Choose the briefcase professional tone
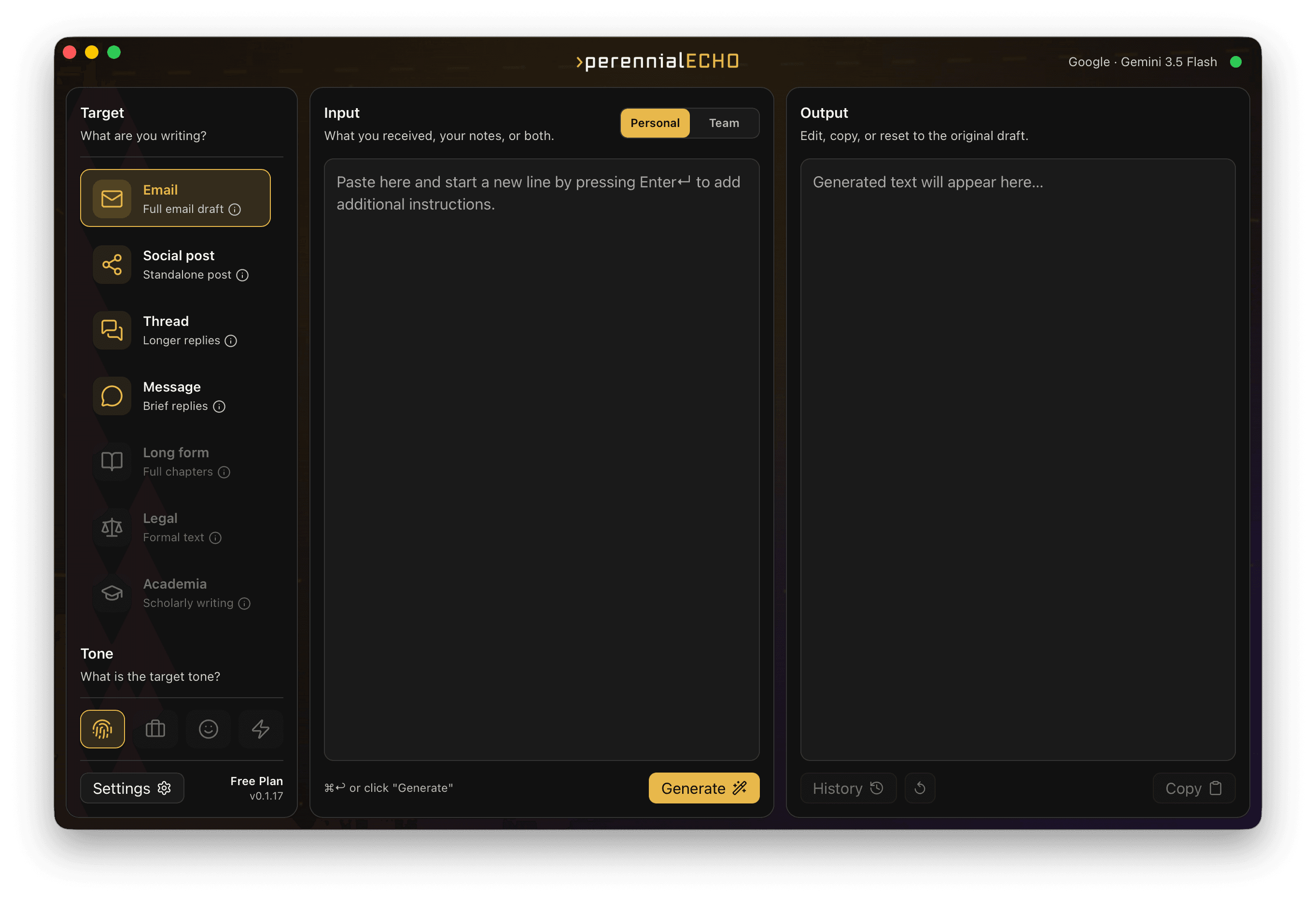 (x=155, y=729)
